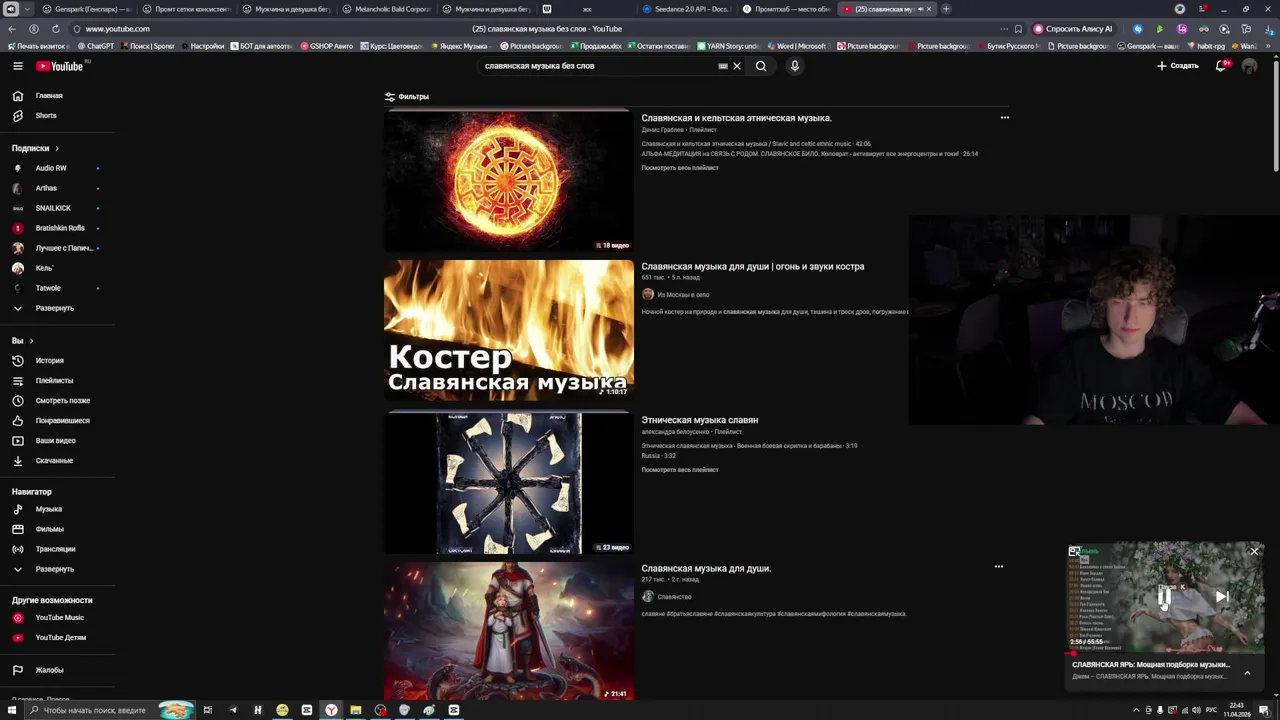Open the fire Костер video thumbnail
The height and width of the screenshot is (720, 1280).
[509, 330]
